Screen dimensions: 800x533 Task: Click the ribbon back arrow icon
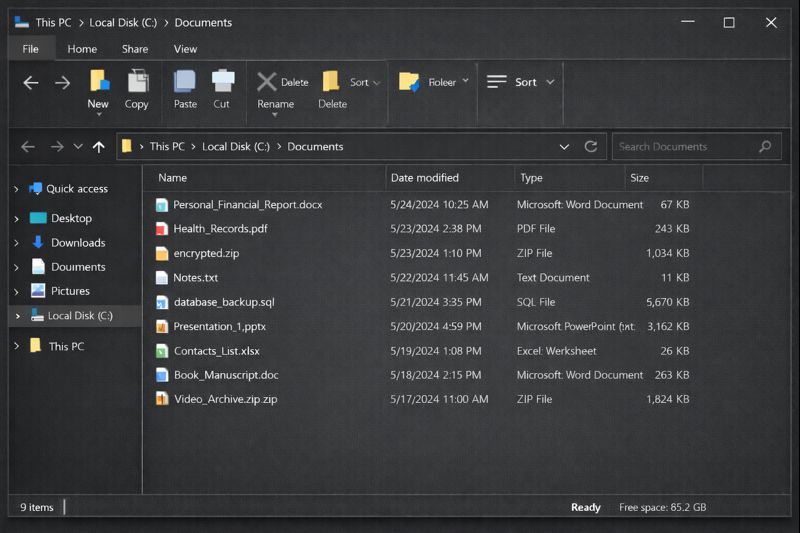tap(31, 83)
